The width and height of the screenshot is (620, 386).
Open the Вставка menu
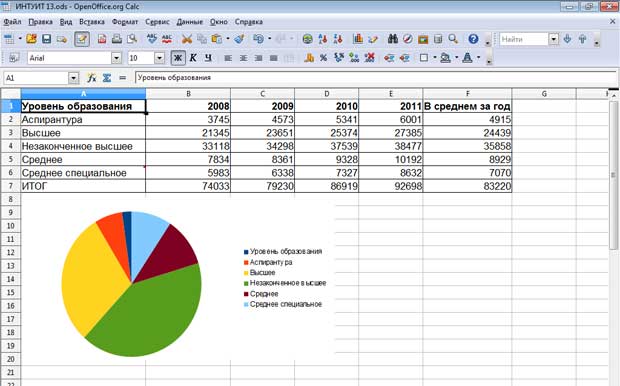(x=92, y=22)
